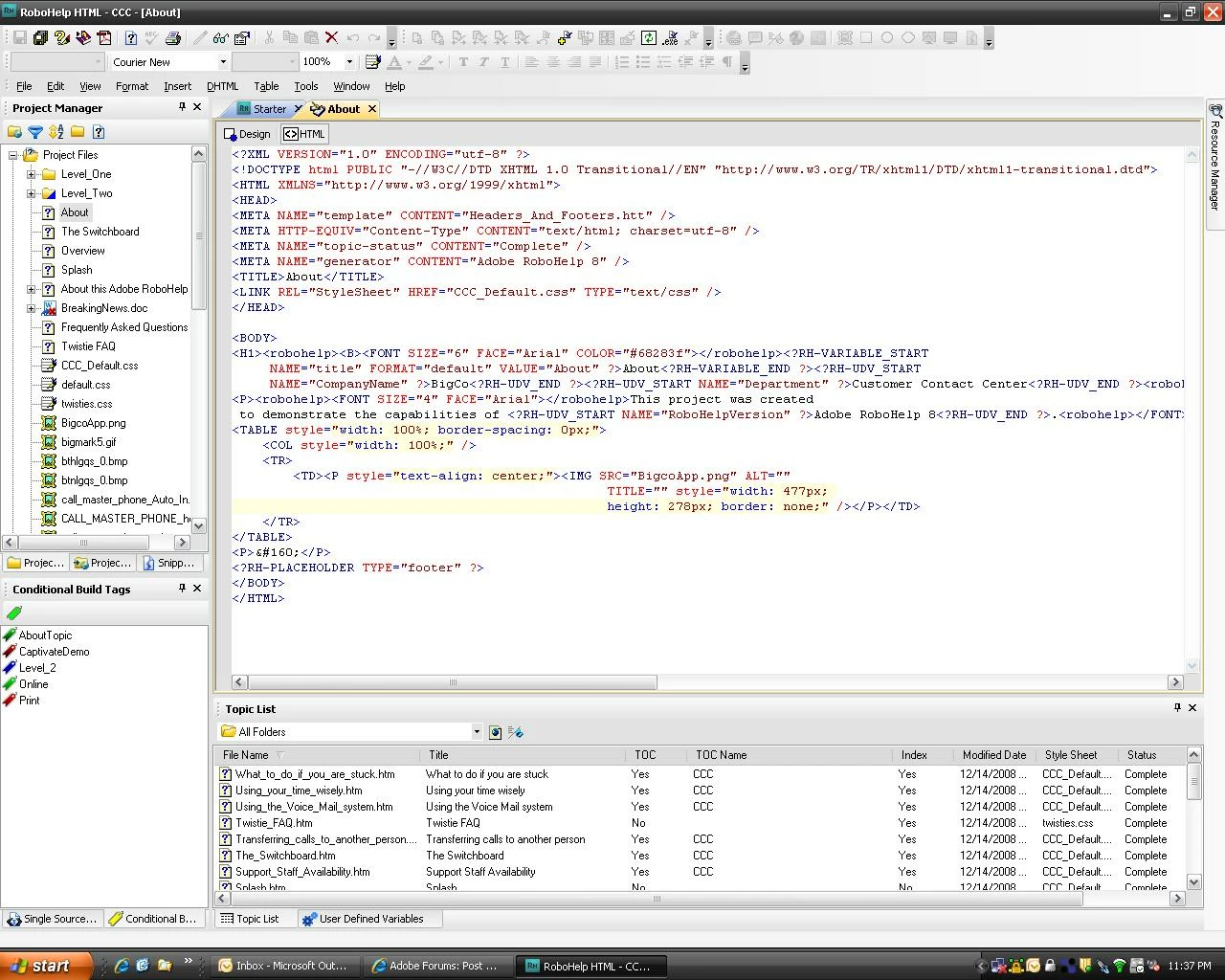The height and width of the screenshot is (980, 1225).
Task: Expand the Level_One folder
Action: click(31, 174)
